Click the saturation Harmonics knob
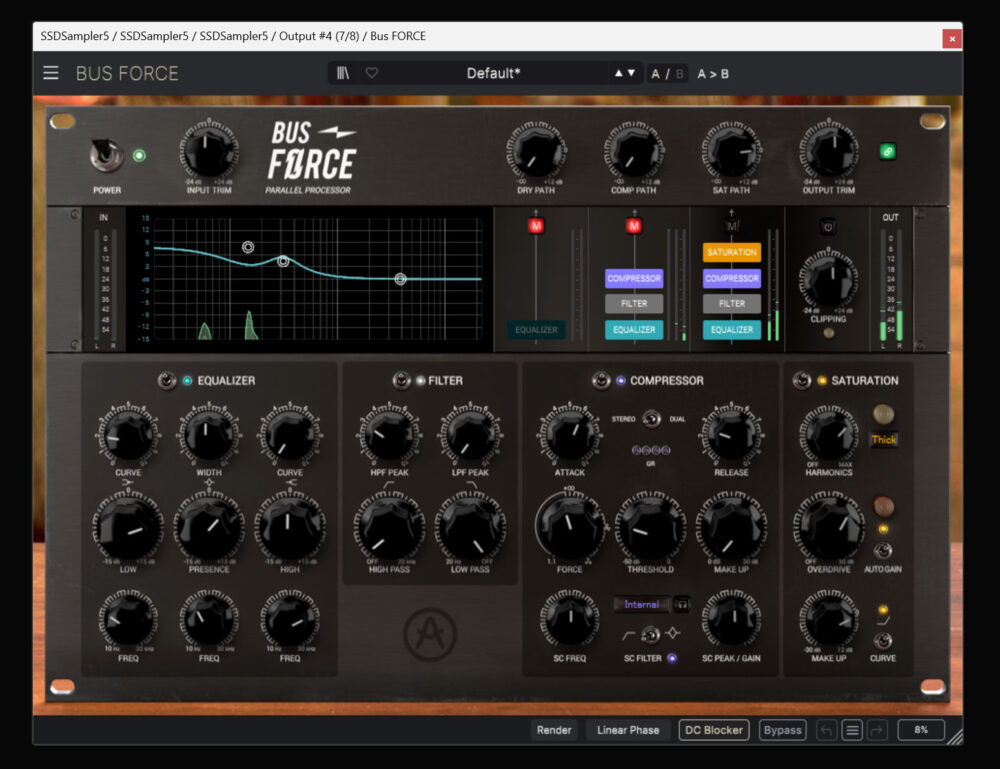Screen dimensions: 1000x769 [x=829, y=435]
